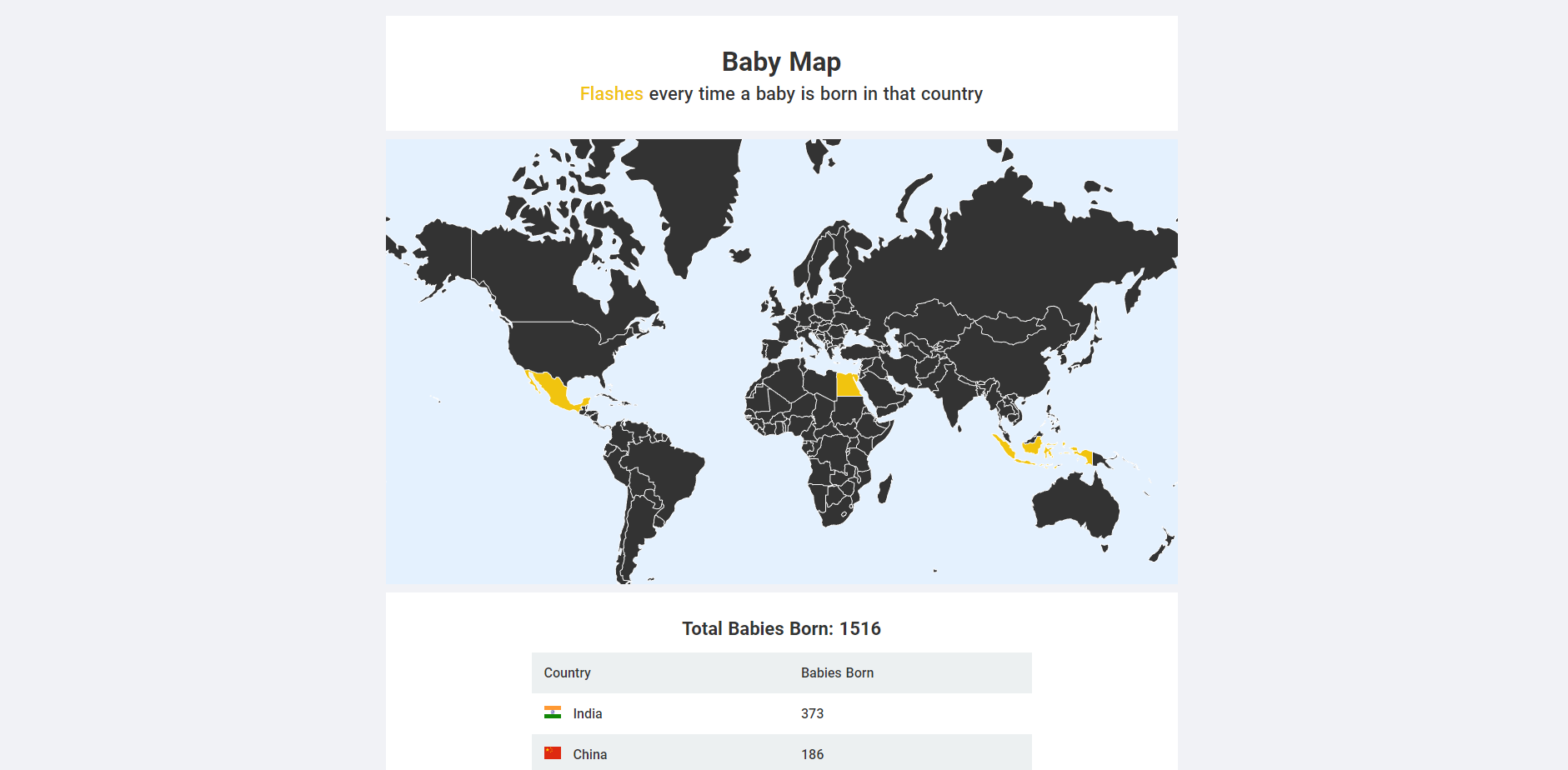Click the Babies Born column header

pyautogui.click(x=837, y=672)
